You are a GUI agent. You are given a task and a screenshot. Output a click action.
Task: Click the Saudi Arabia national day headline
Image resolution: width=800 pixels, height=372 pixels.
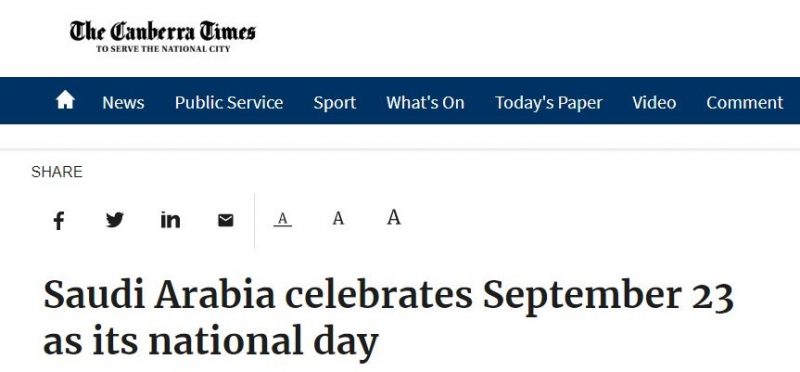point(388,317)
